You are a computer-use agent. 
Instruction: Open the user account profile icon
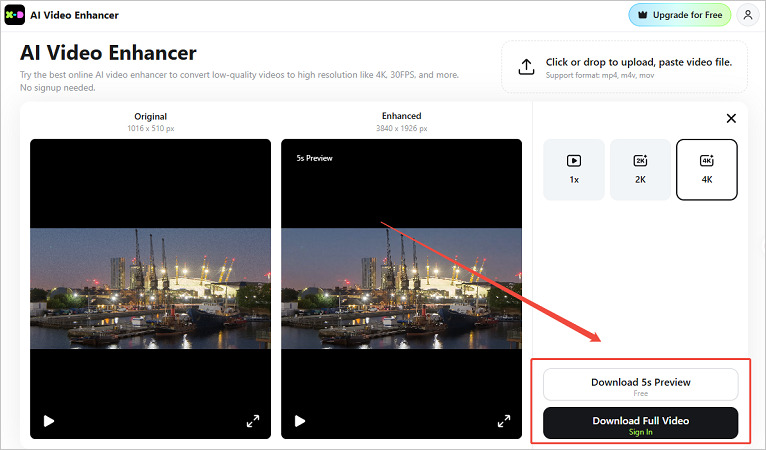coord(747,15)
